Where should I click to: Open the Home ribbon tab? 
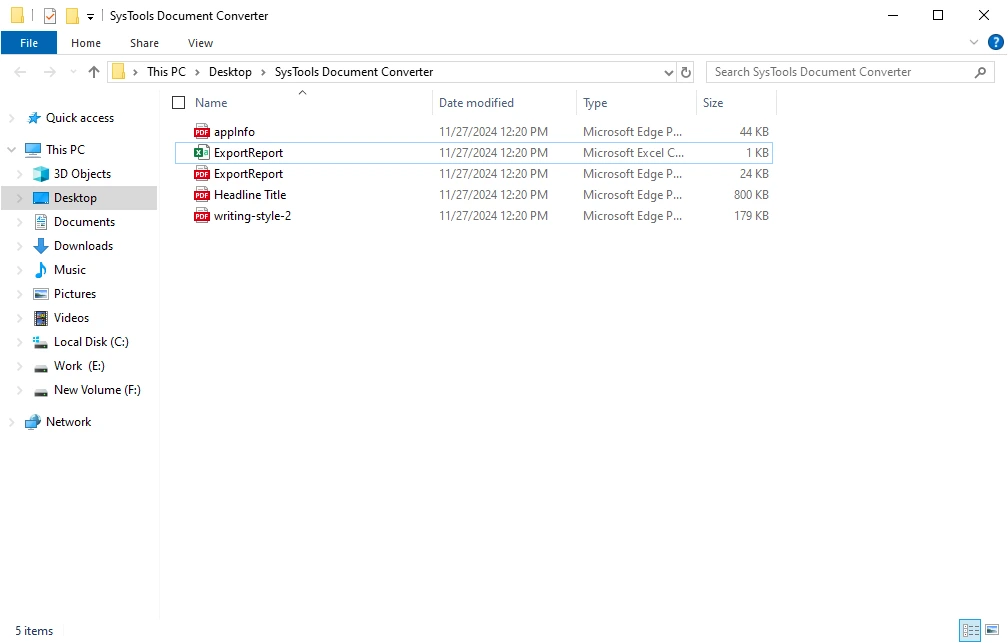click(x=86, y=43)
